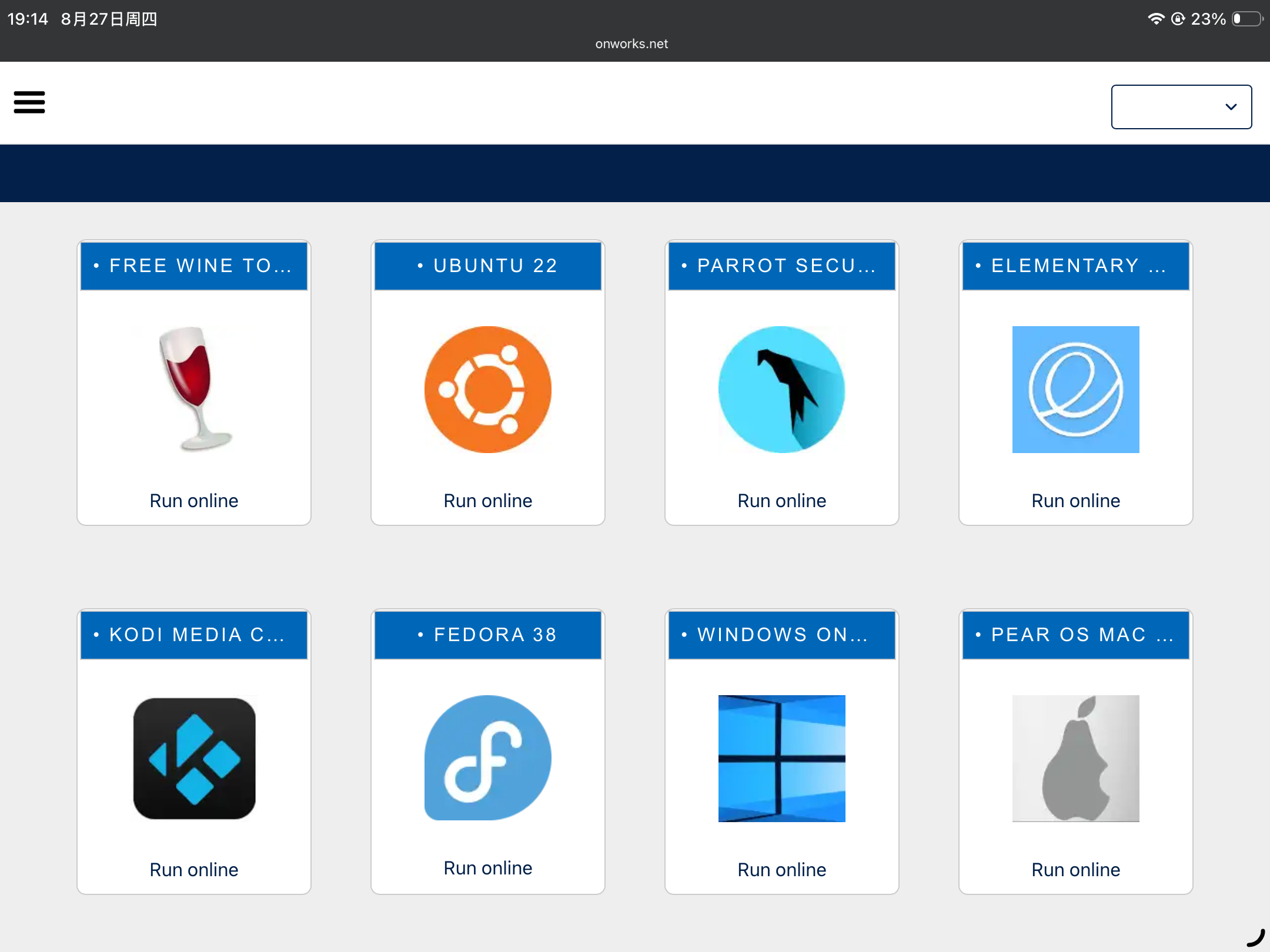
Task: Open the Parrot Secu... card title
Action: (782, 266)
